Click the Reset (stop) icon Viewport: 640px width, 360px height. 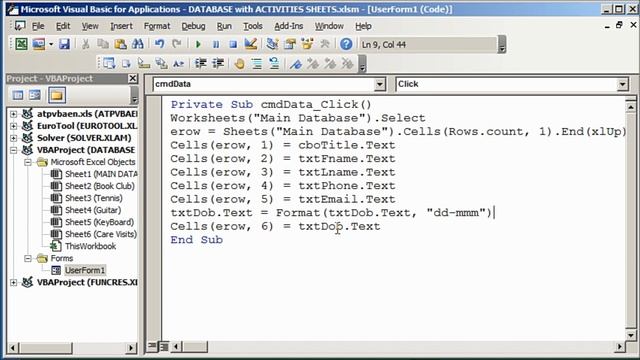(233, 44)
